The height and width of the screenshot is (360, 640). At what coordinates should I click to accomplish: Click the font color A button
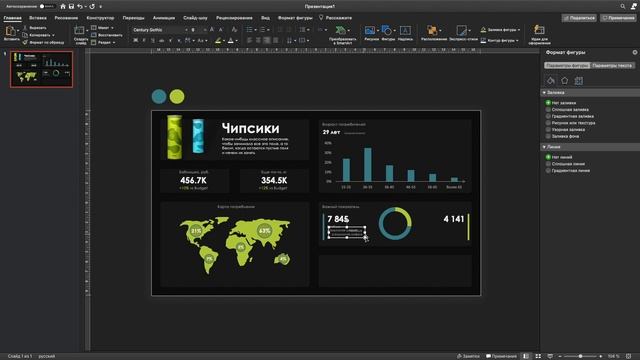tap(231, 40)
